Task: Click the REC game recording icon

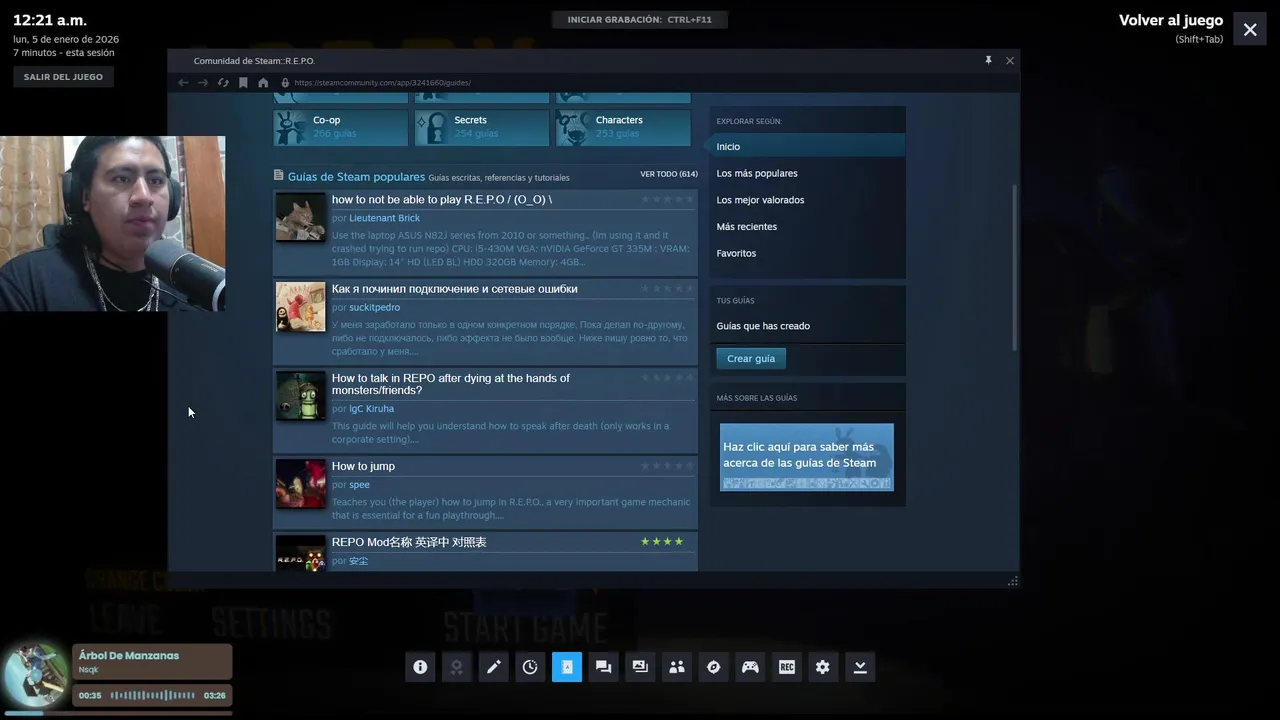Action: coord(787,667)
